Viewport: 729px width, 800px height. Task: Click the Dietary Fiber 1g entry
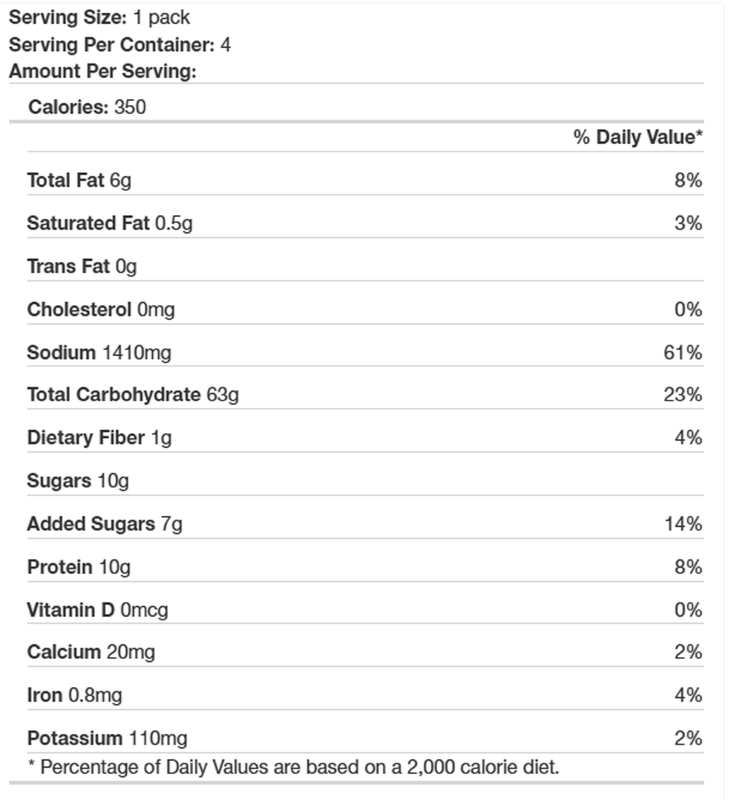click(99, 438)
